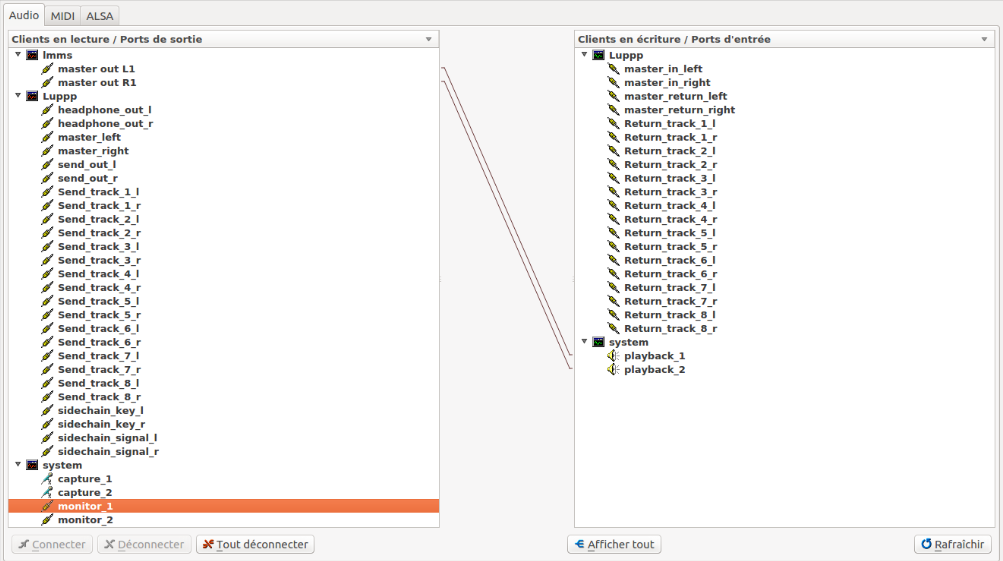Click the plug icon of Return_track_5_r
Screen dimensions: 1003x561
click(613, 247)
